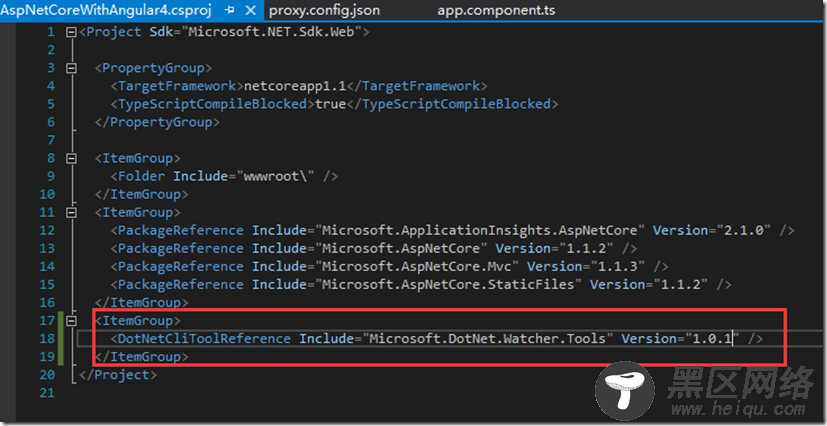
Task: Close the AspNetCoreWithAngular4.csproj tab
Action: 252,10
